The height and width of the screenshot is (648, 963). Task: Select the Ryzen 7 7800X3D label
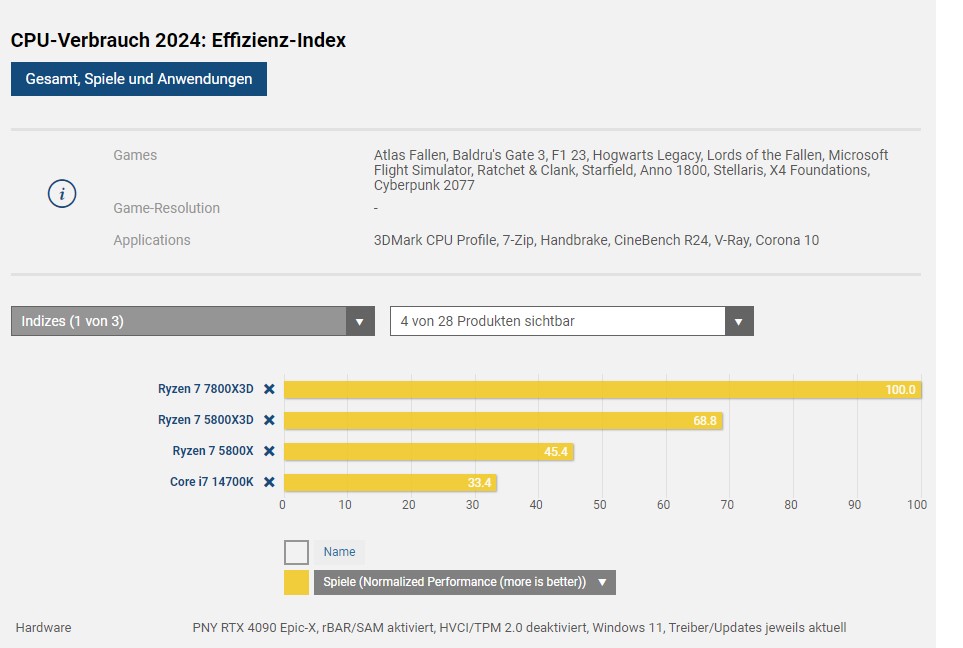click(206, 389)
